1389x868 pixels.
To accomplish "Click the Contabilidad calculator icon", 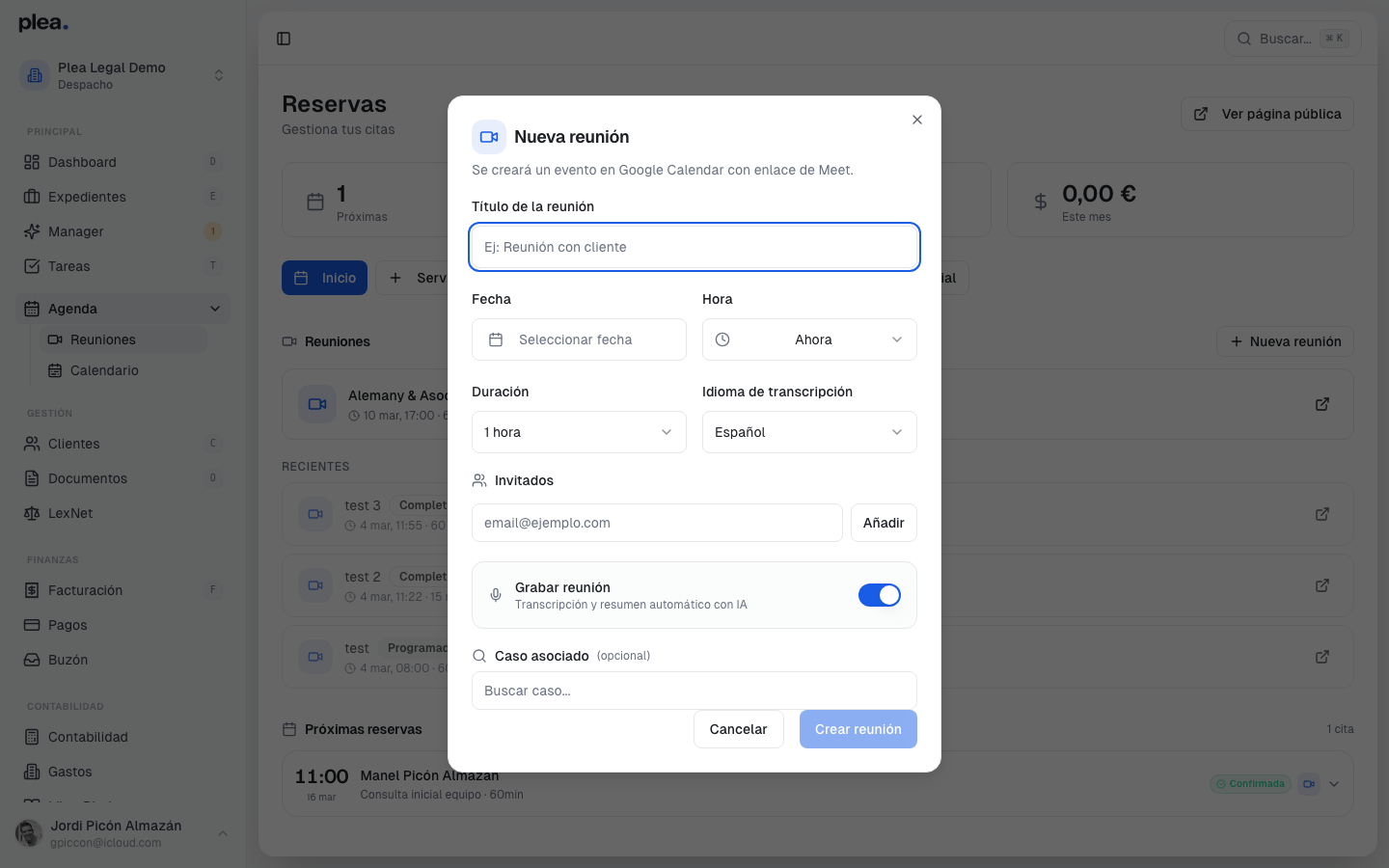I will pyautogui.click(x=32, y=737).
